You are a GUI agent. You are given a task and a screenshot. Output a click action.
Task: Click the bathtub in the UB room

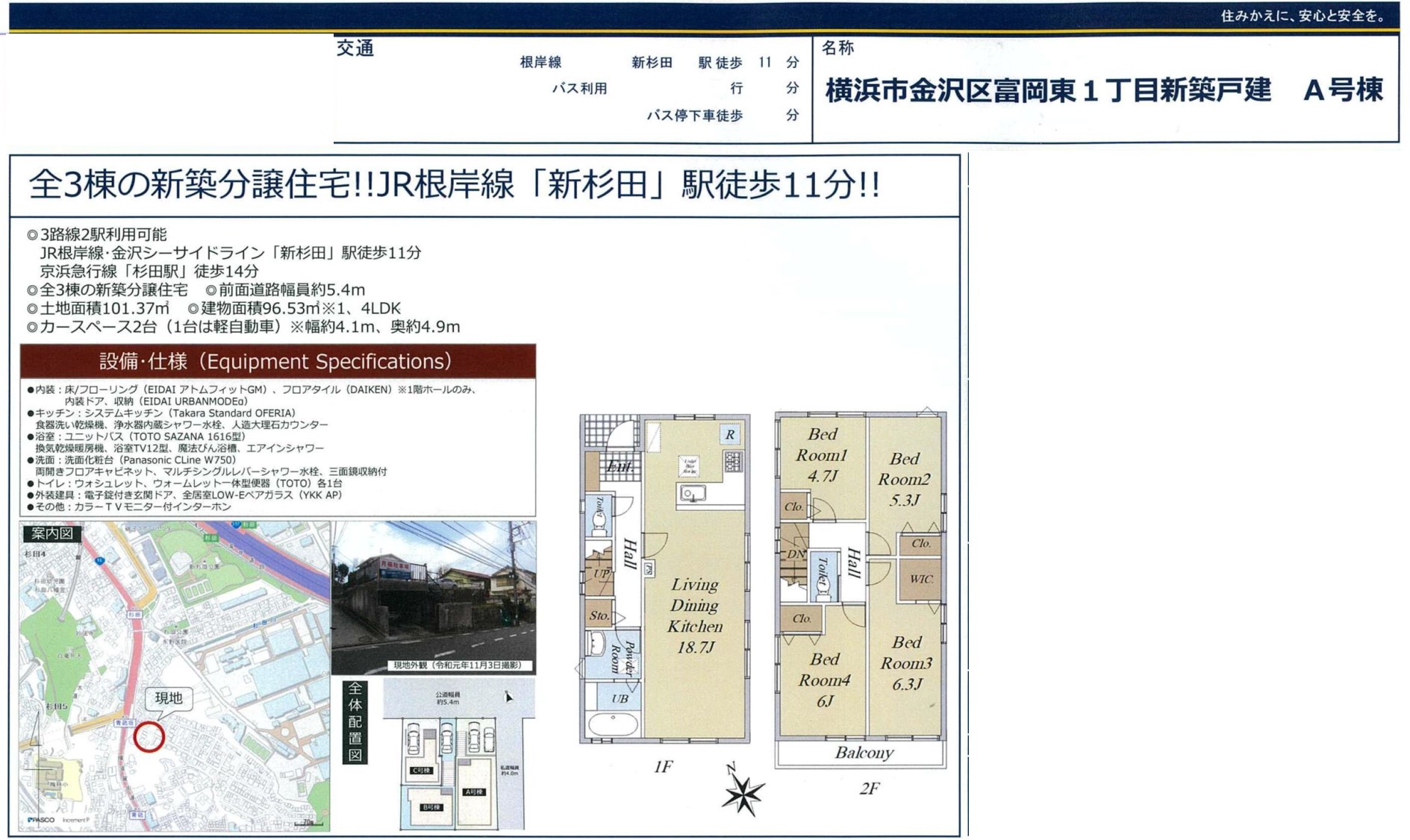pos(613,724)
